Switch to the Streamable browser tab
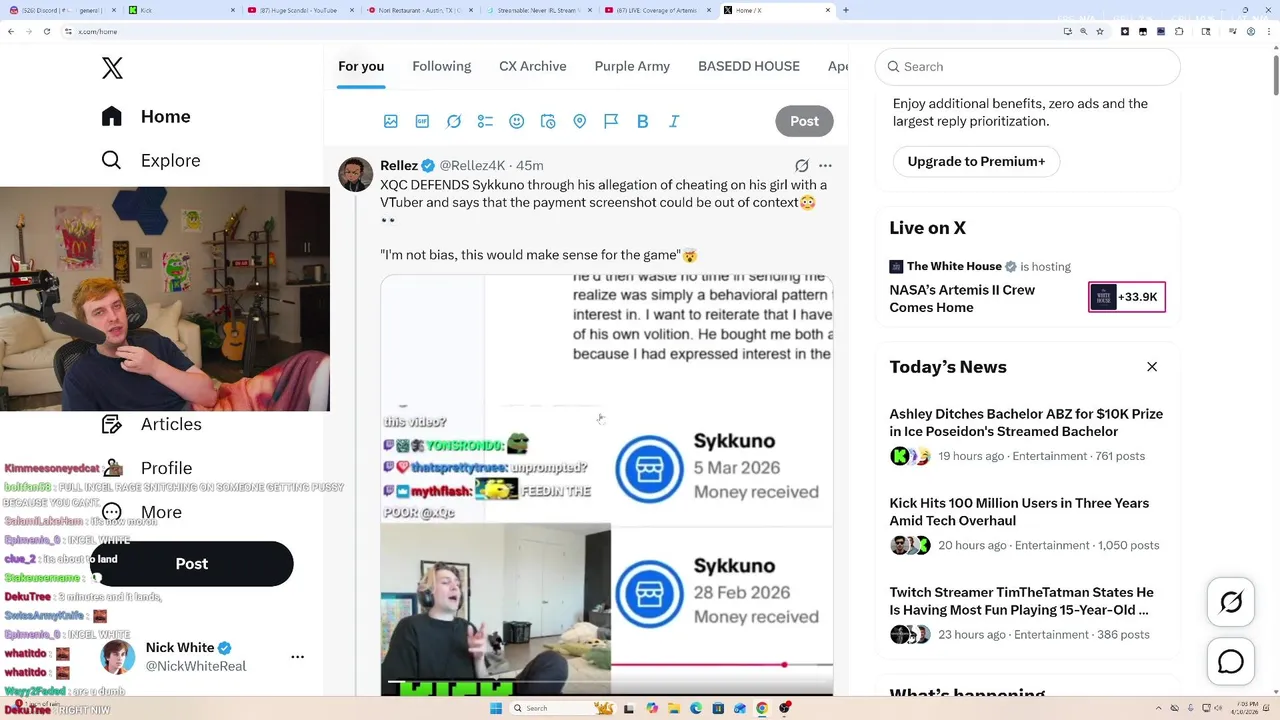The width and height of the screenshot is (1280, 720). coord(538,10)
